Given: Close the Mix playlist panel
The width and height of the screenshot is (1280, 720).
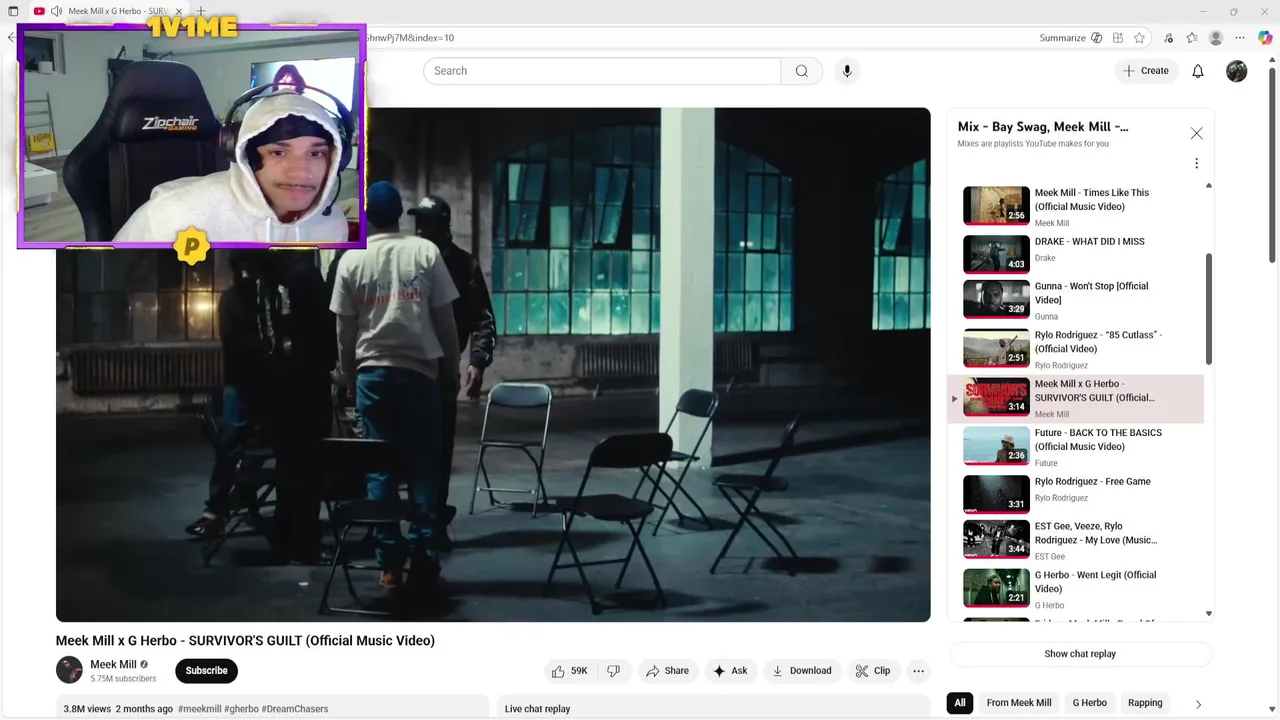Looking at the screenshot, I should coord(1196,133).
